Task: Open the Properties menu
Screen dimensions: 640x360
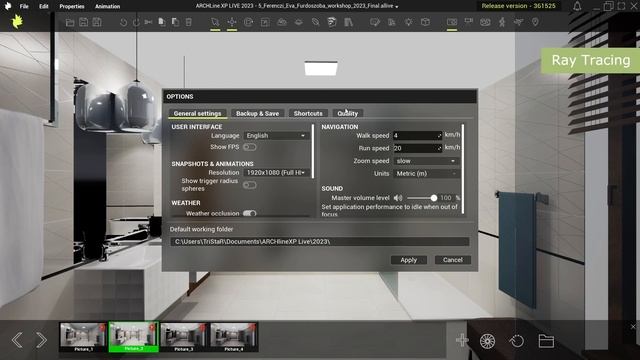Action: pos(72,6)
